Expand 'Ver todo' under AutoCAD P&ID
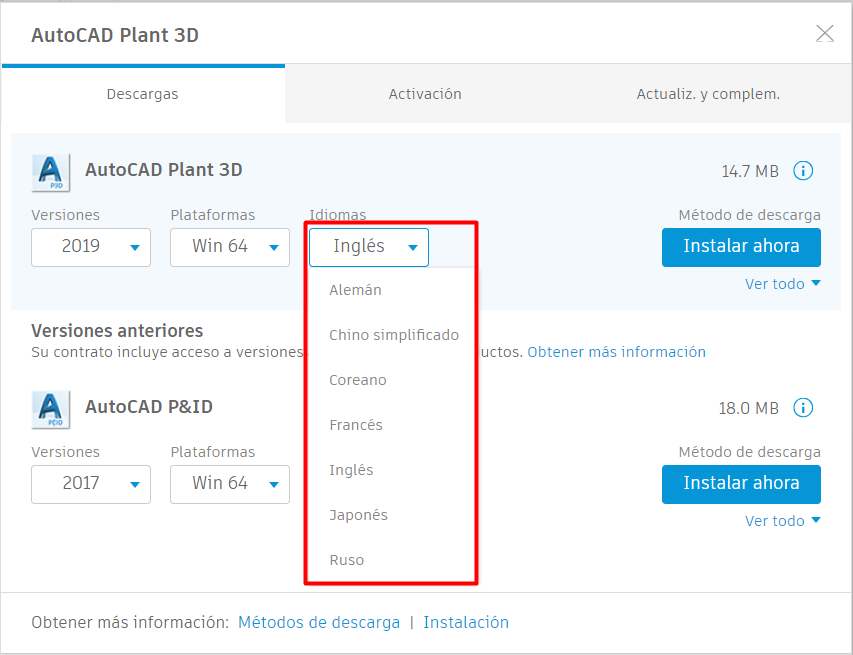853x655 pixels. [783, 520]
